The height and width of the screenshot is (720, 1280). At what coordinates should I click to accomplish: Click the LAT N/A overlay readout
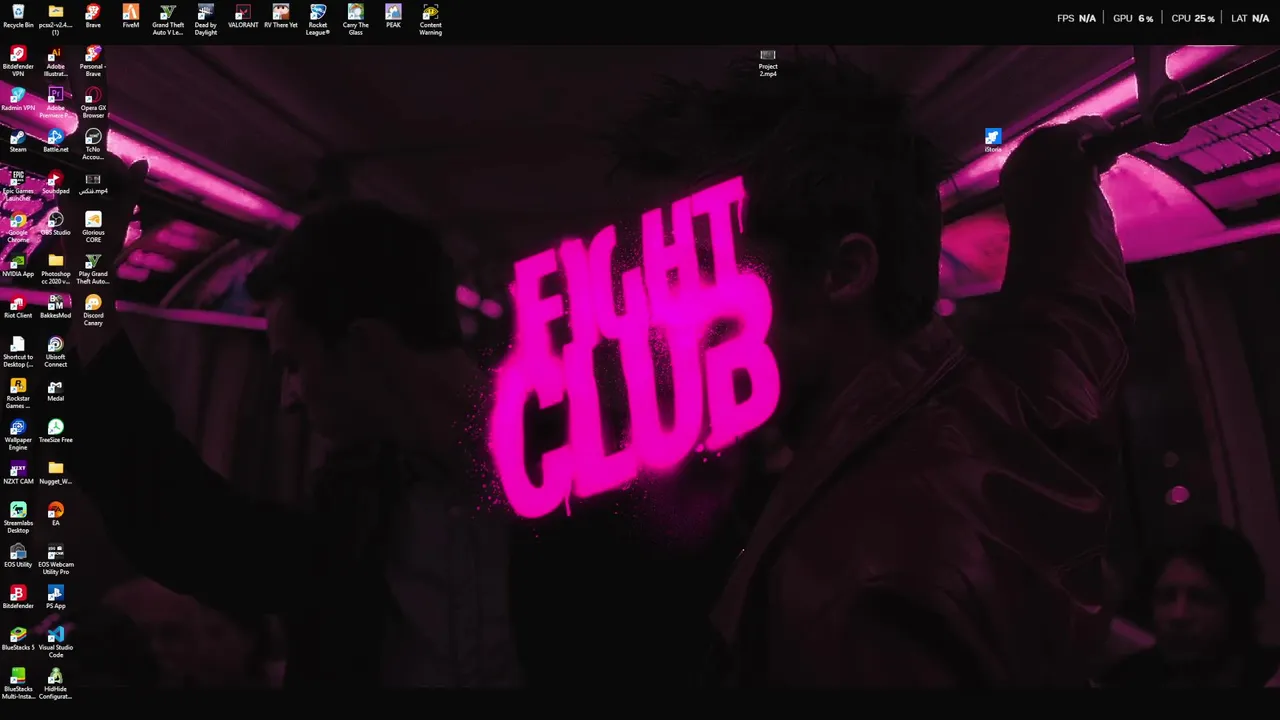[x=1250, y=18]
